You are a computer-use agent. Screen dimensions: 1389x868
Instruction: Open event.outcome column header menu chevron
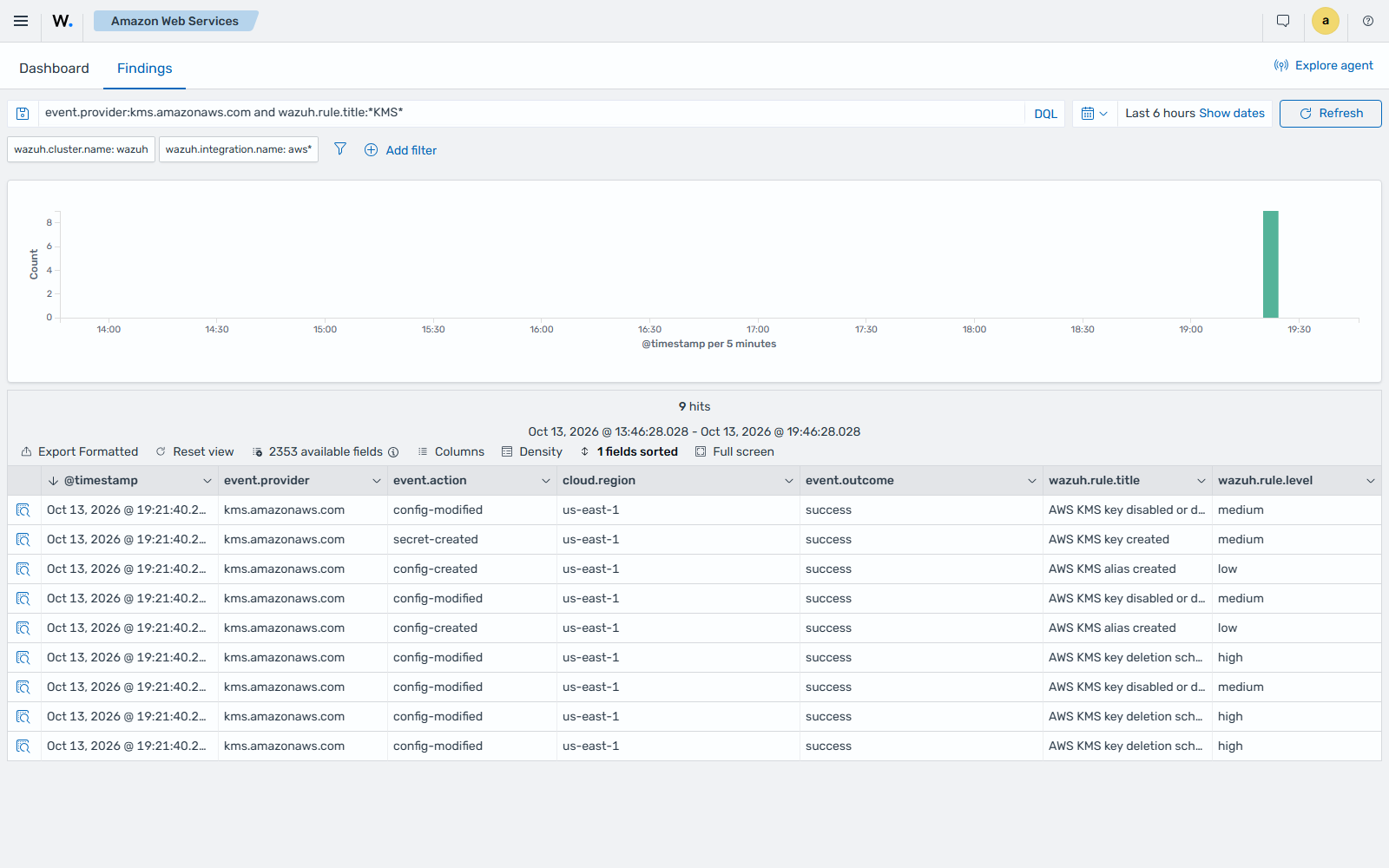pyautogui.click(x=1032, y=481)
